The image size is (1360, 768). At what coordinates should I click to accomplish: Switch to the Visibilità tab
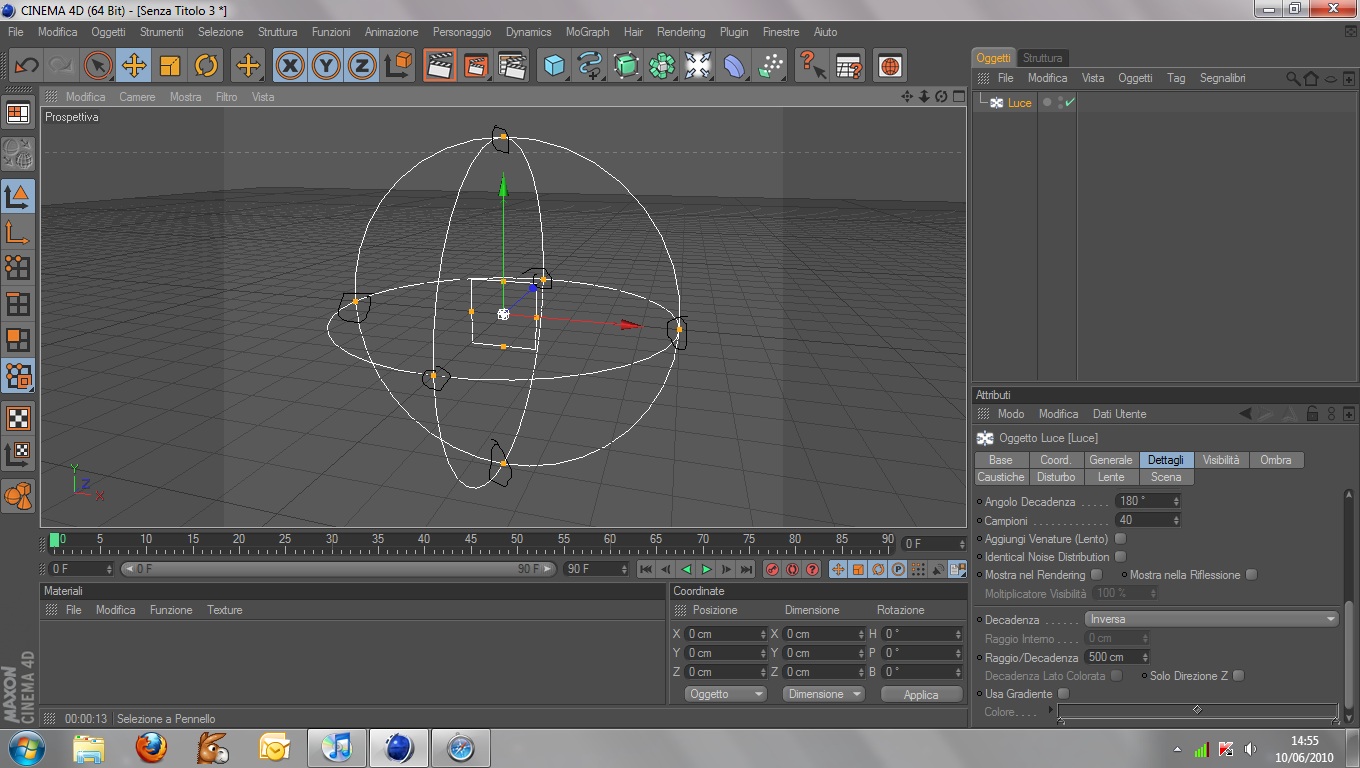click(1220, 460)
